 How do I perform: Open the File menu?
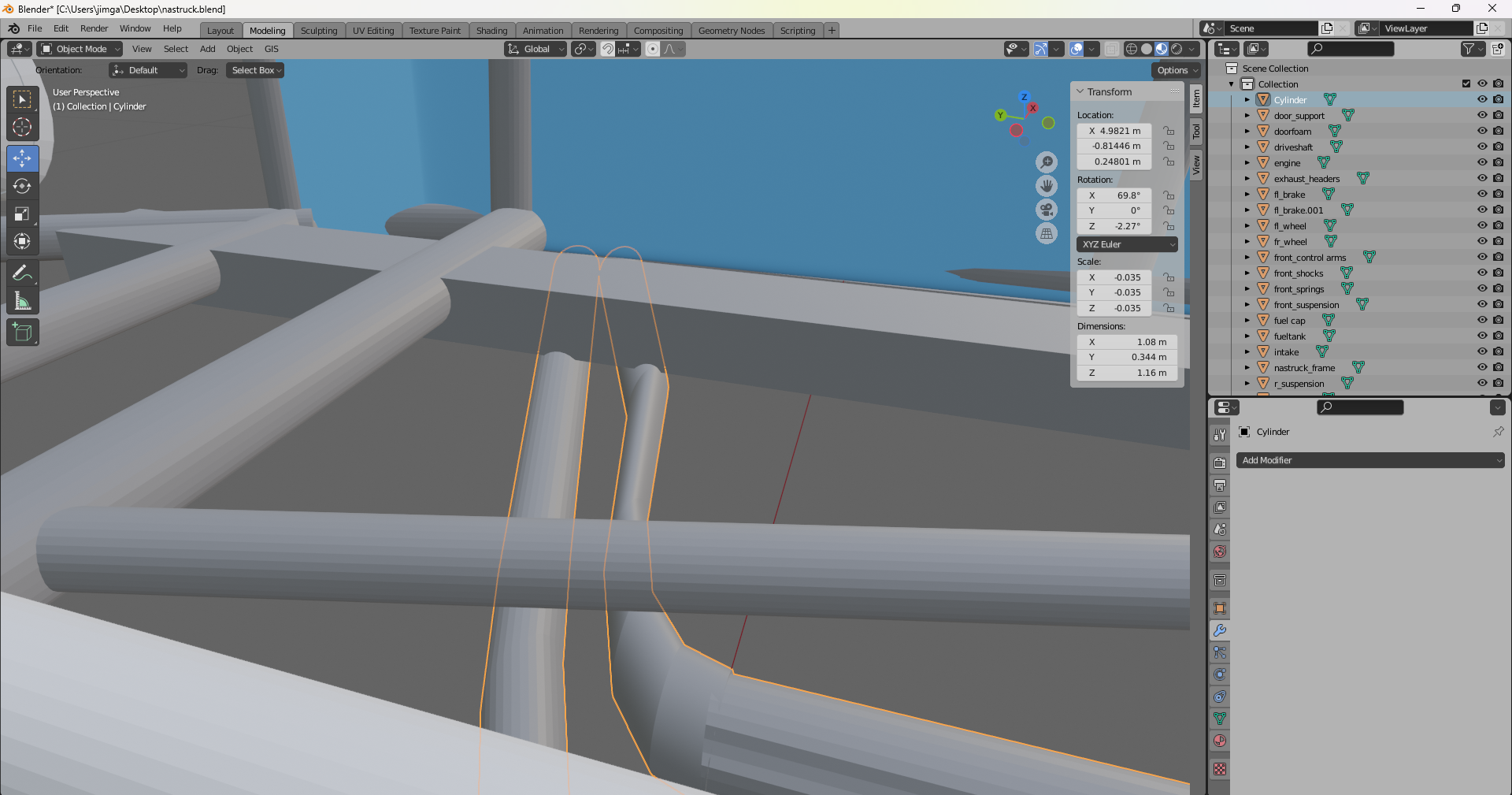tap(35, 28)
